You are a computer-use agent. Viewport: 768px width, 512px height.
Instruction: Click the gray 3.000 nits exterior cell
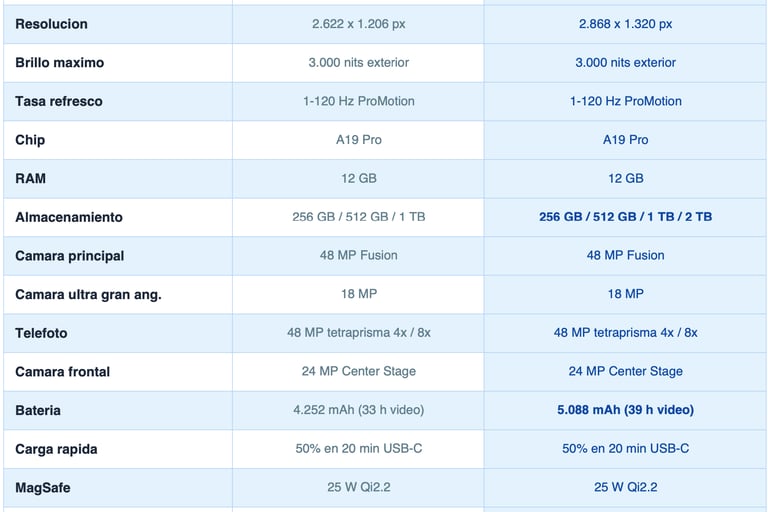point(359,63)
